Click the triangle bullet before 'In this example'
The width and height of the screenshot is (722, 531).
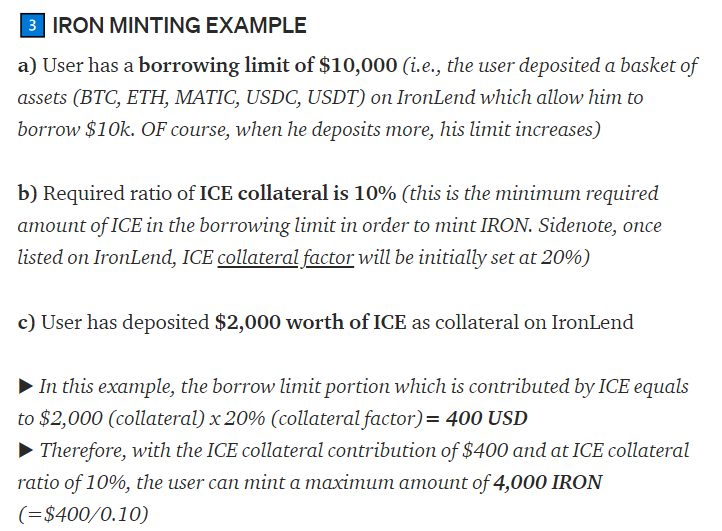pyautogui.click(x=25, y=386)
